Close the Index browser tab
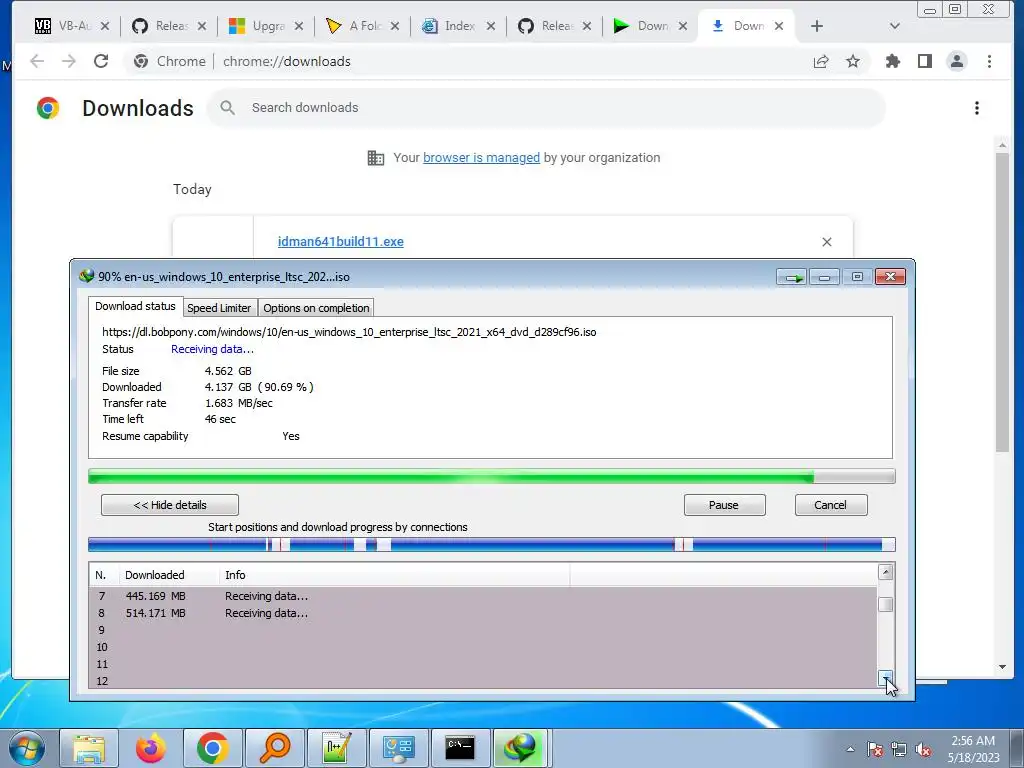The image size is (1024, 768). click(x=490, y=26)
